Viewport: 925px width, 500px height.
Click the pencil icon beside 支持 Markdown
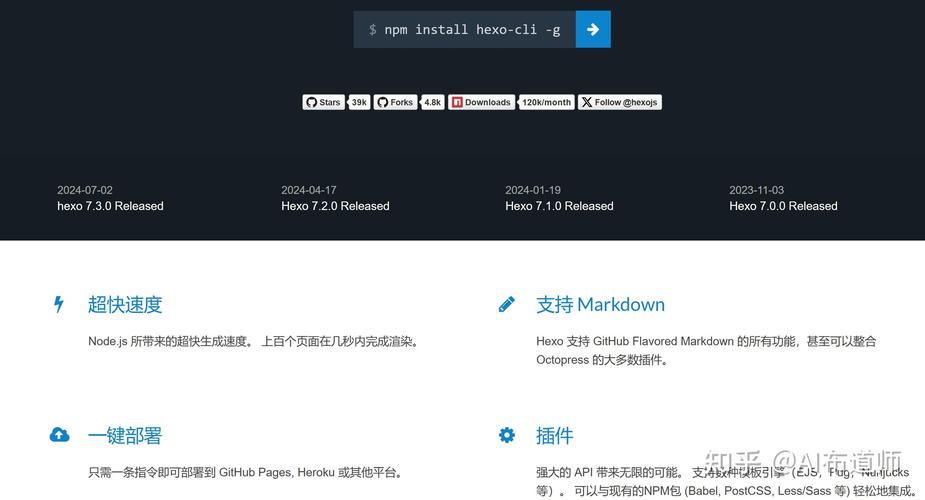coord(507,304)
